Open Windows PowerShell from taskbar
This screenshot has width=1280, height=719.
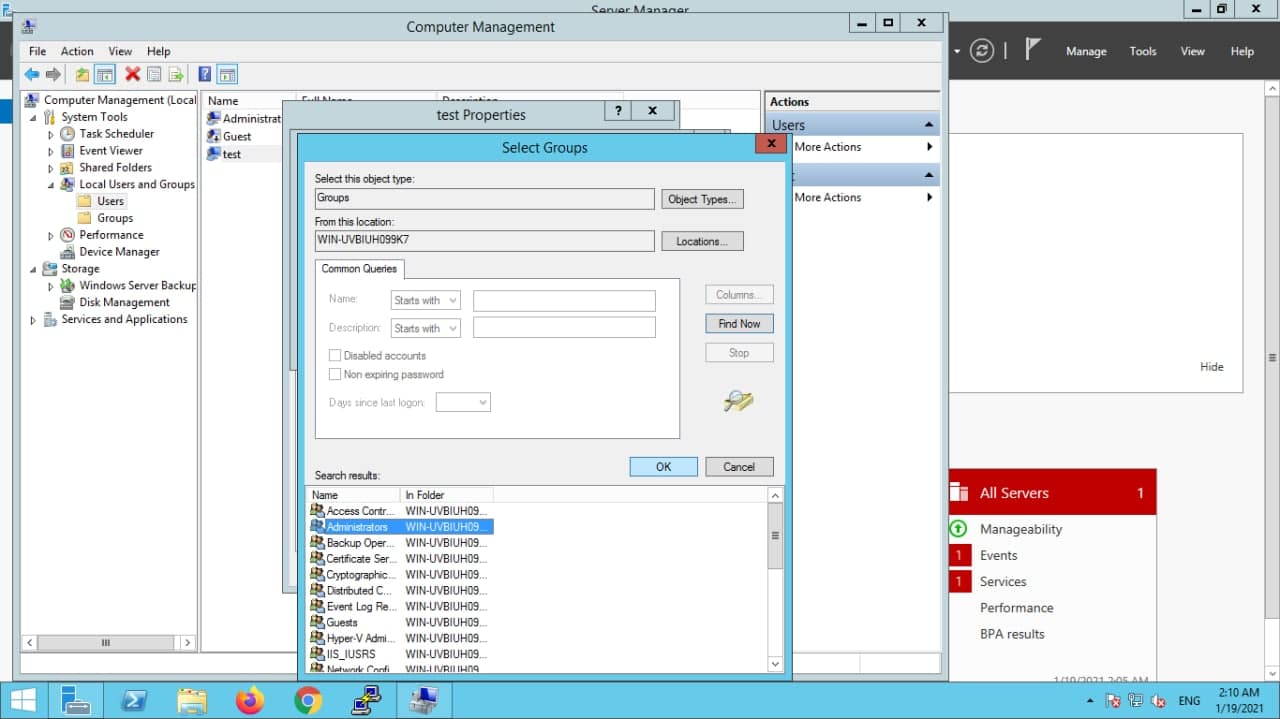point(134,701)
